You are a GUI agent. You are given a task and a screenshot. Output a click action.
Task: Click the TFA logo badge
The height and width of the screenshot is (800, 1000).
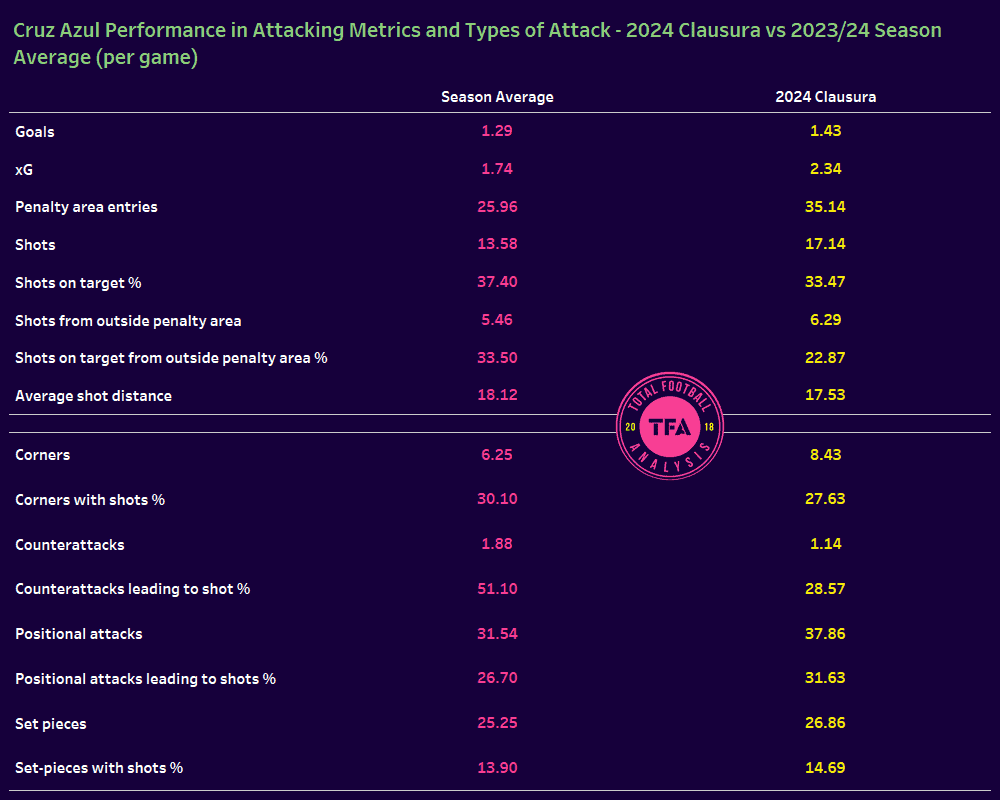click(x=671, y=425)
